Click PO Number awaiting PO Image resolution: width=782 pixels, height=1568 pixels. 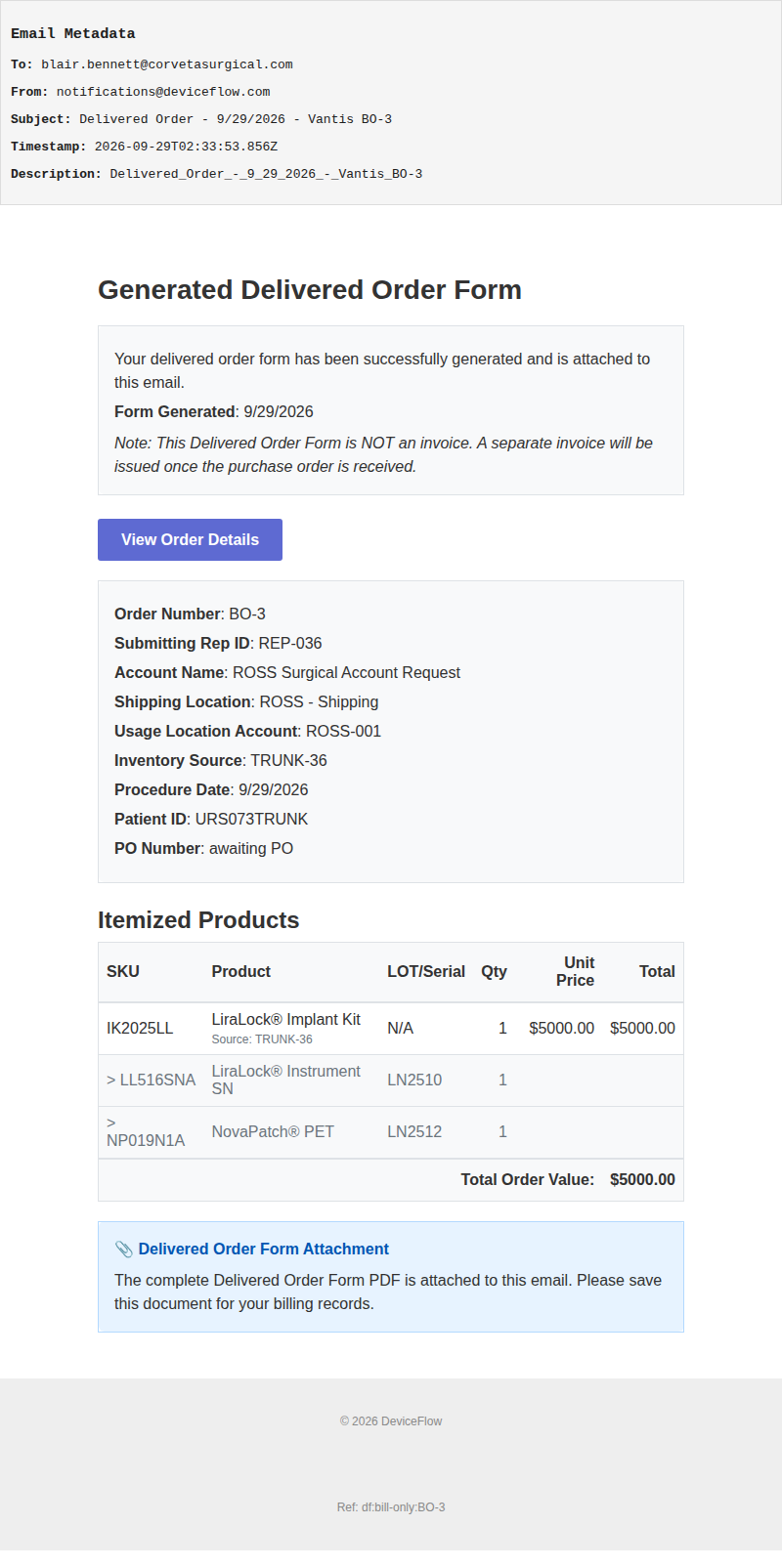(x=203, y=848)
